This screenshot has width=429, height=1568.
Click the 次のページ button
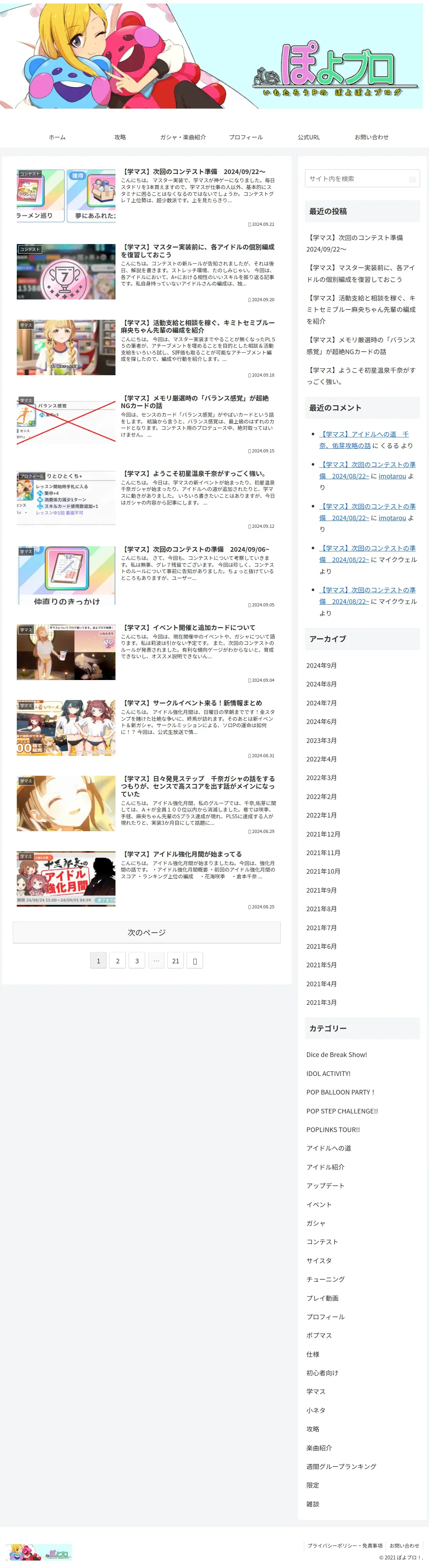(147, 932)
